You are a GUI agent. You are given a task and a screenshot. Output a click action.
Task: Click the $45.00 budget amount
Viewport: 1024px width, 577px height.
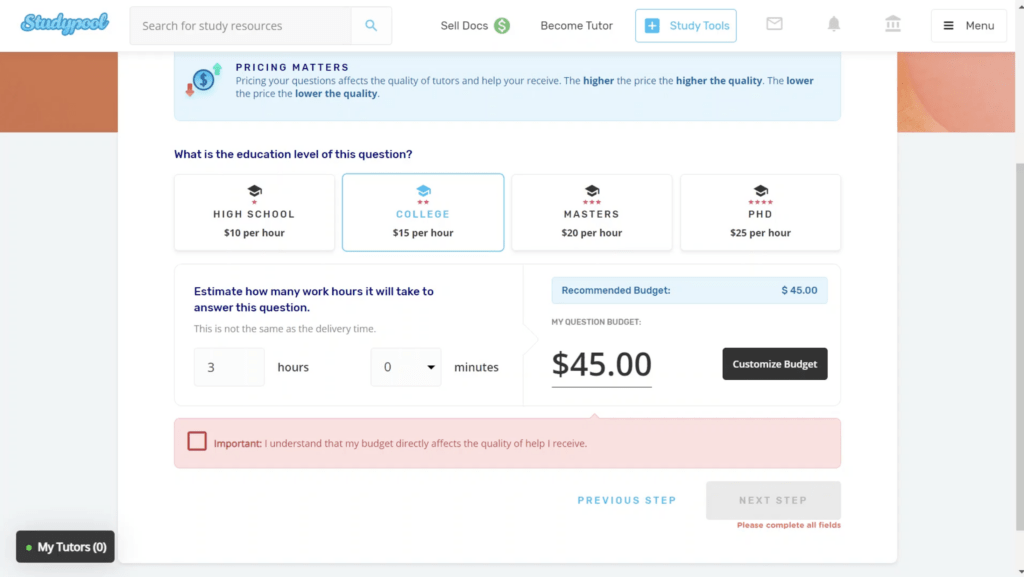601,364
